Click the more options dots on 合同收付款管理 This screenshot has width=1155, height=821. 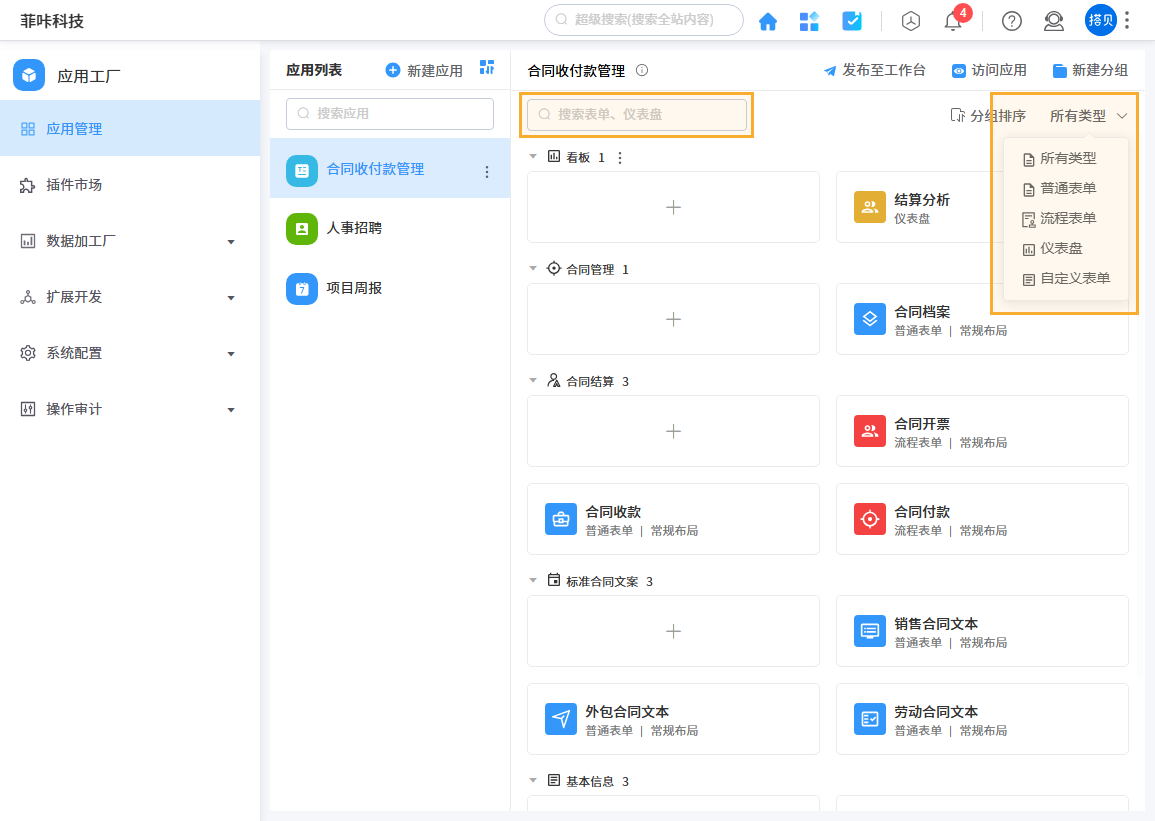coord(487,170)
